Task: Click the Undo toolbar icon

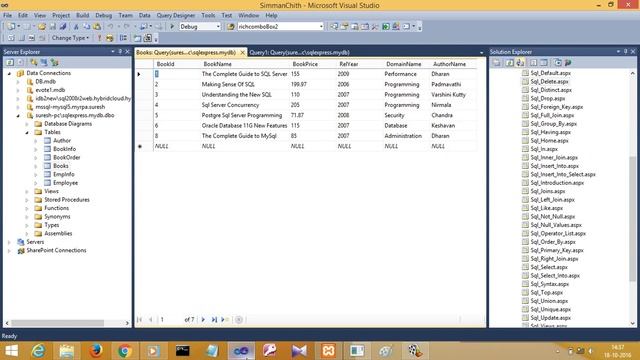Action: [110, 27]
